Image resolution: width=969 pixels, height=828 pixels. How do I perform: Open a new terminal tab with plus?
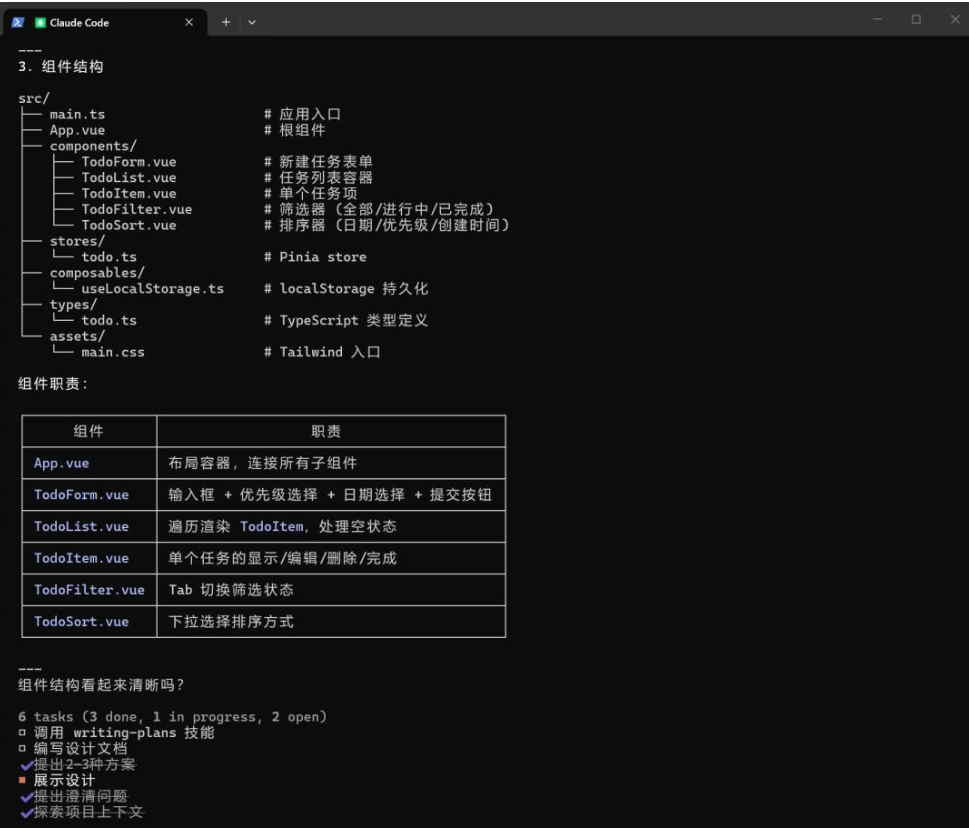[226, 22]
